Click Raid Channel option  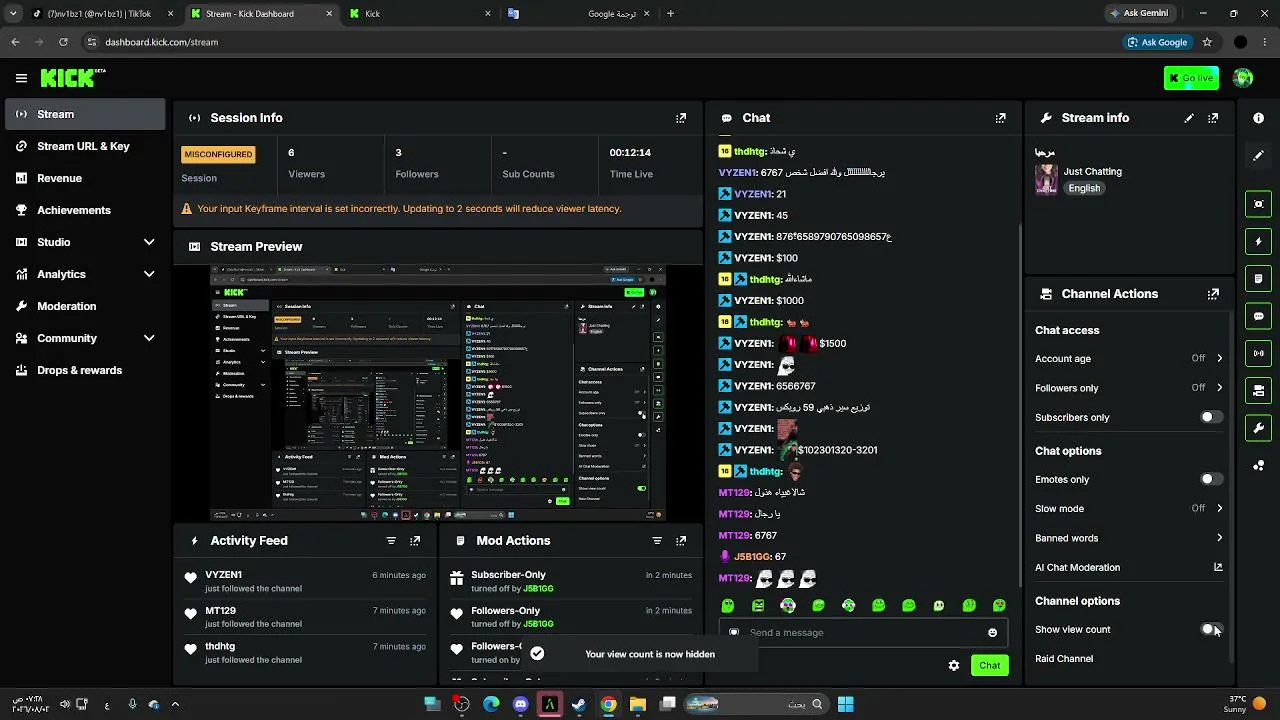[x=1064, y=659]
